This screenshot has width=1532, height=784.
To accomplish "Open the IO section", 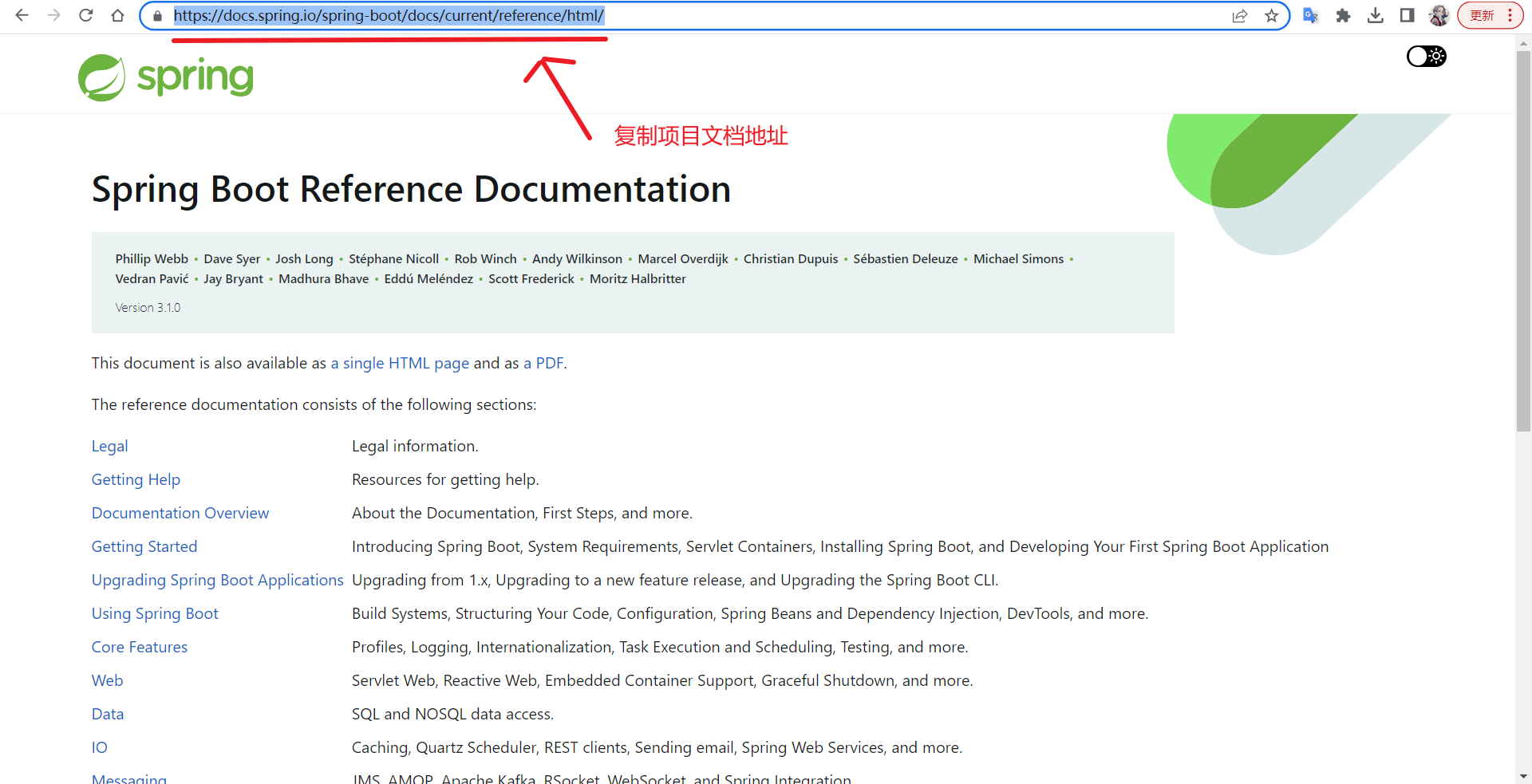I will [x=100, y=747].
